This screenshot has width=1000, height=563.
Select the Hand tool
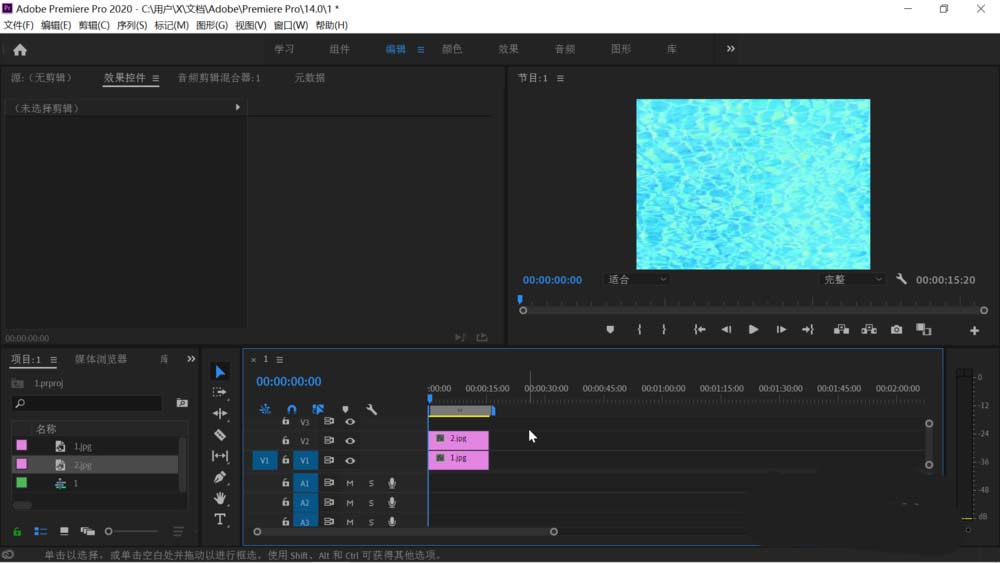click(220, 498)
